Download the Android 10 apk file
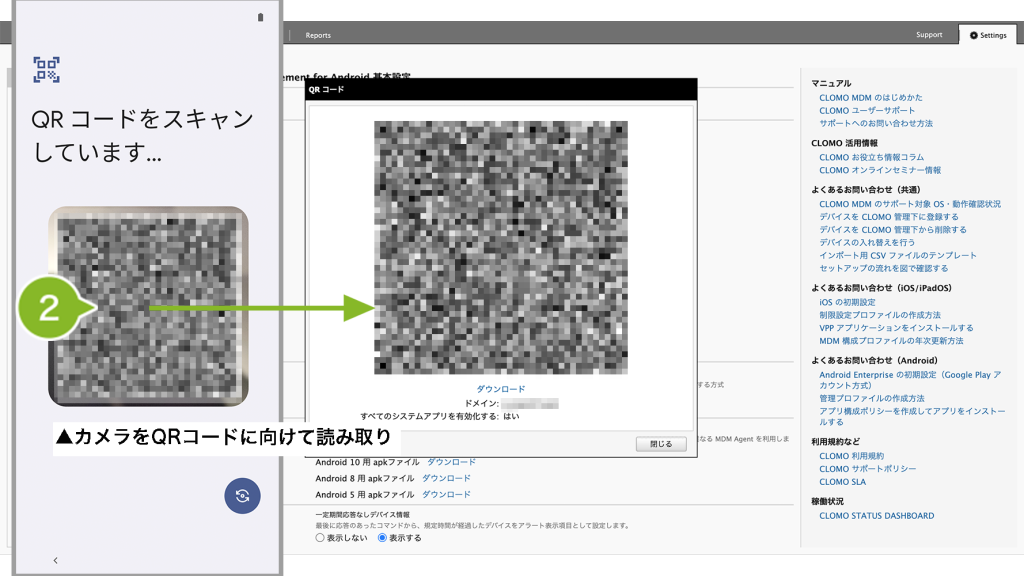The image size is (1024, 576). [x=451, y=462]
